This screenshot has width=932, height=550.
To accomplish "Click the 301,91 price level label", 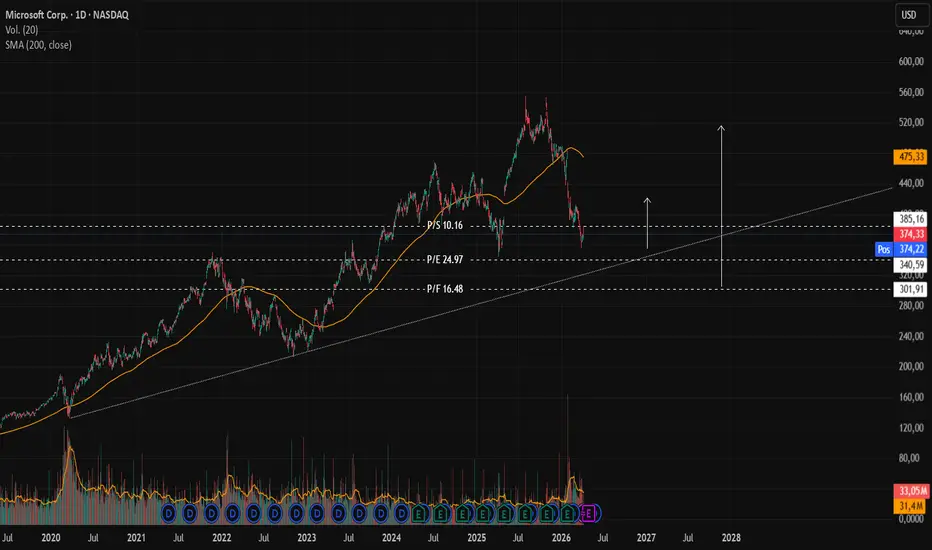I will pos(911,290).
